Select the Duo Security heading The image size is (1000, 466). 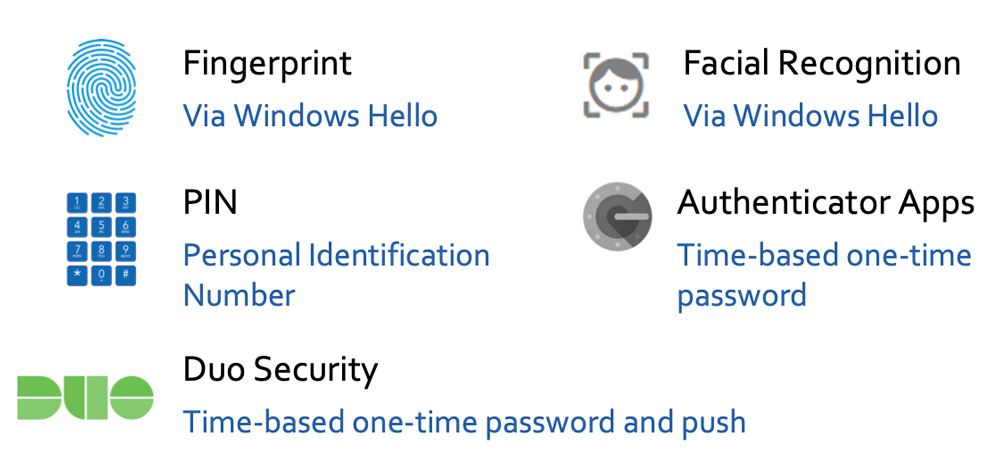pos(281,370)
